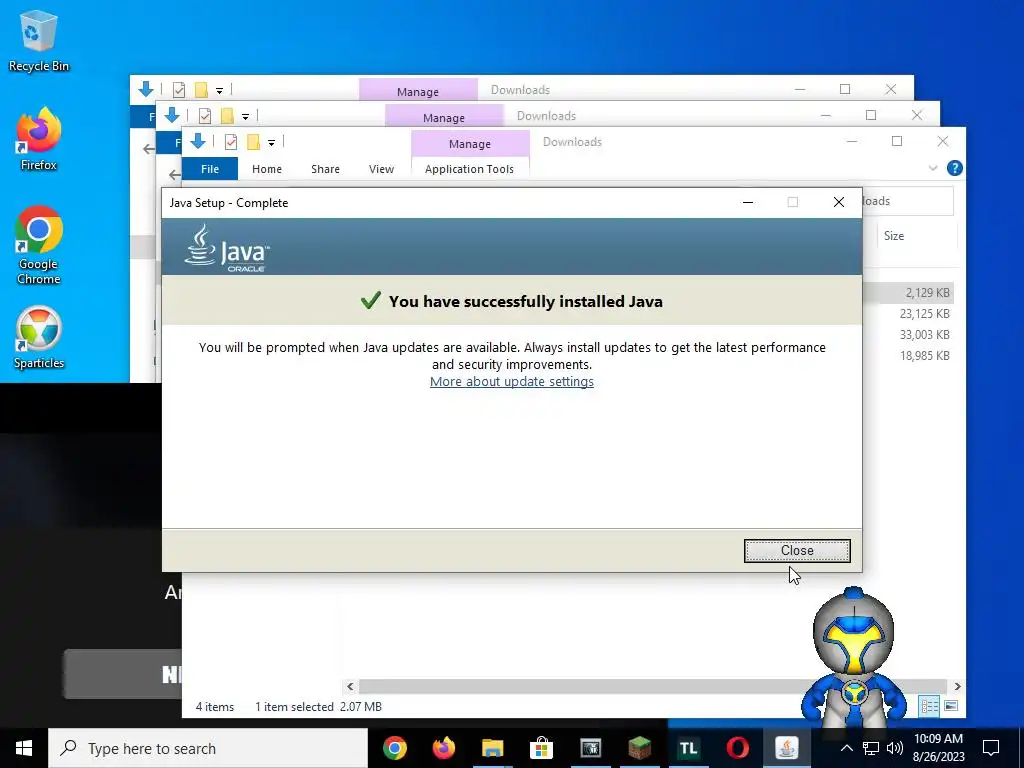This screenshot has height=768, width=1024.
Task: Switch to the Share ribbon tab
Action: pyautogui.click(x=325, y=168)
